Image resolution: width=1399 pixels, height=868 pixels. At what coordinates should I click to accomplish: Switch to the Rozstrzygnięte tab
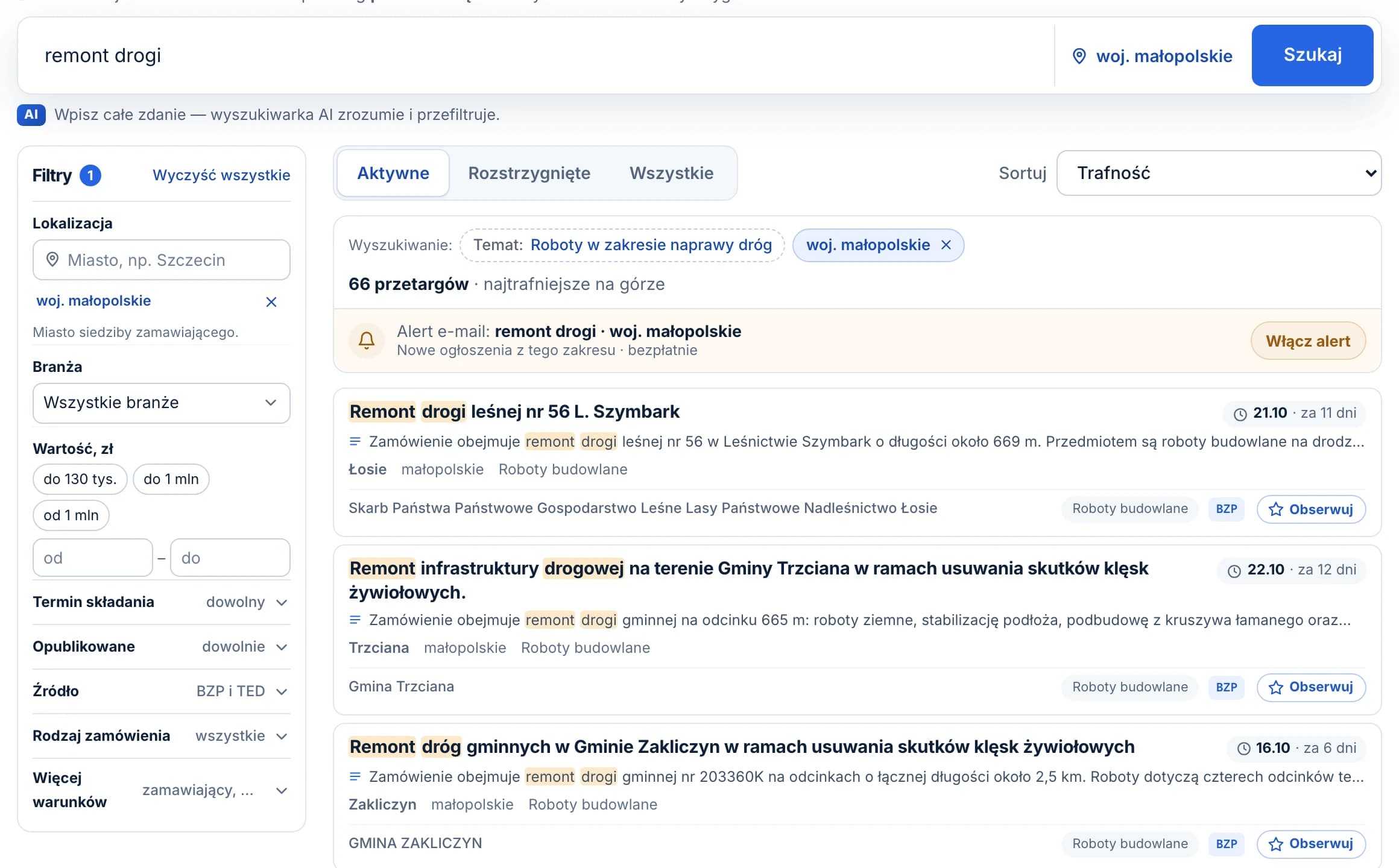(x=529, y=174)
